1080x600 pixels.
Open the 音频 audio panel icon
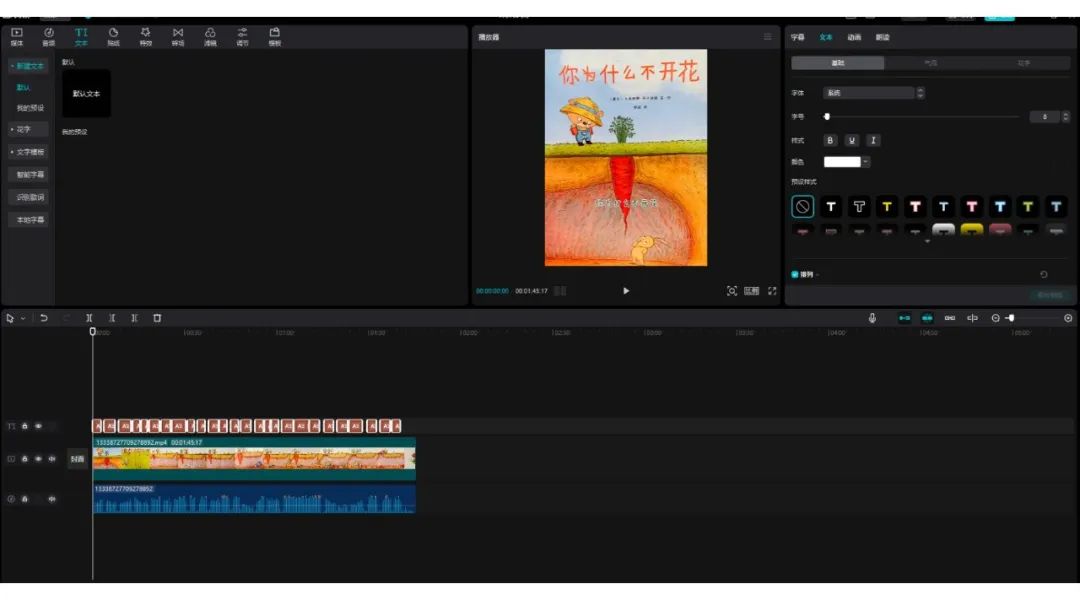tap(48, 36)
